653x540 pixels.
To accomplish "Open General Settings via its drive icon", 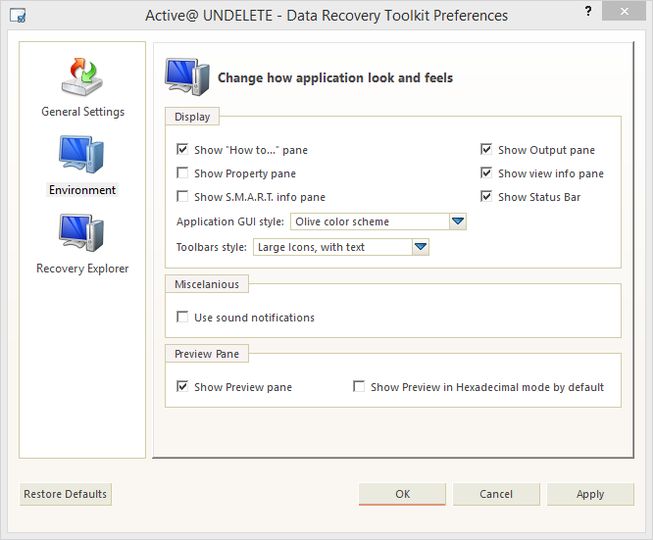I will point(82,77).
